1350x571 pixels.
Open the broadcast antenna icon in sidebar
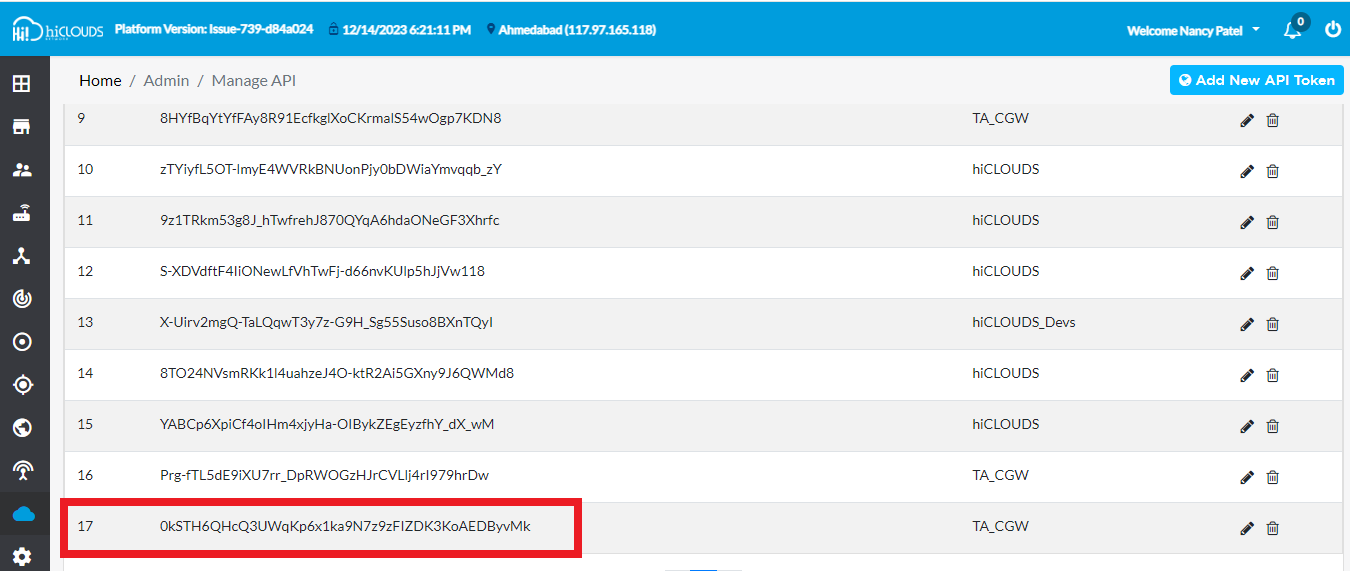(21, 471)
